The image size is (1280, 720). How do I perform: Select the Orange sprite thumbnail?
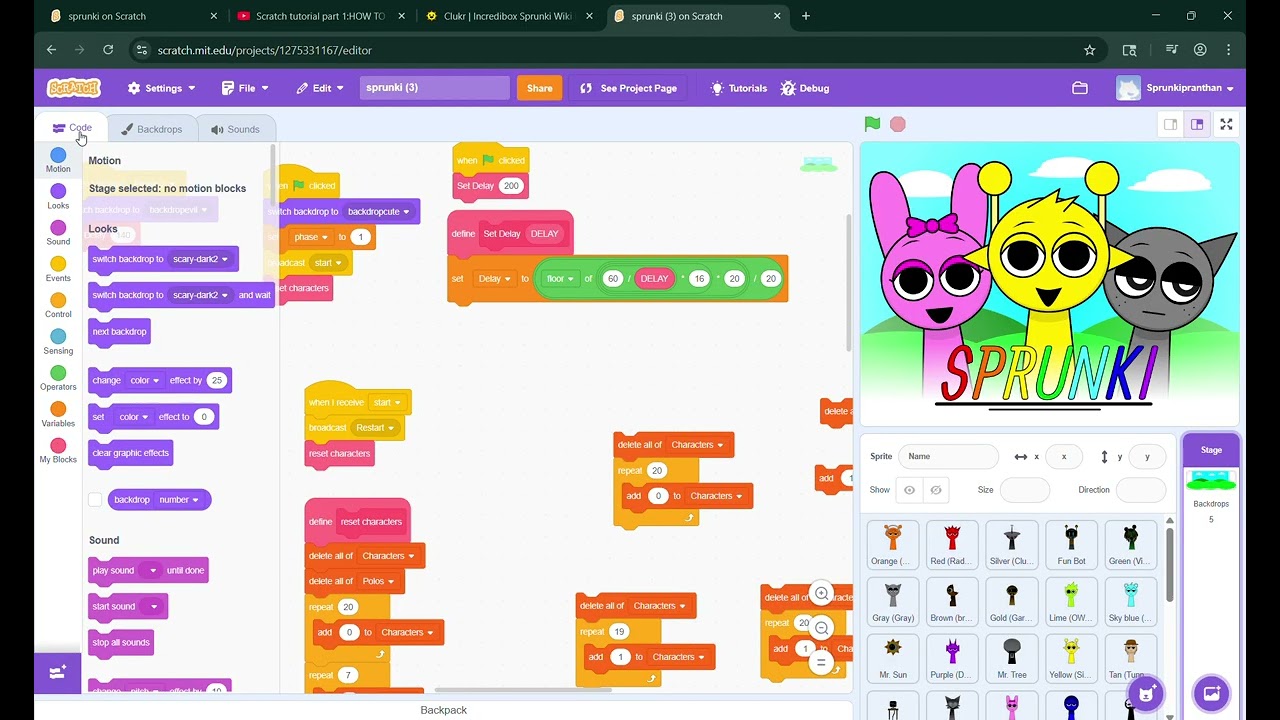click(893, 545)
